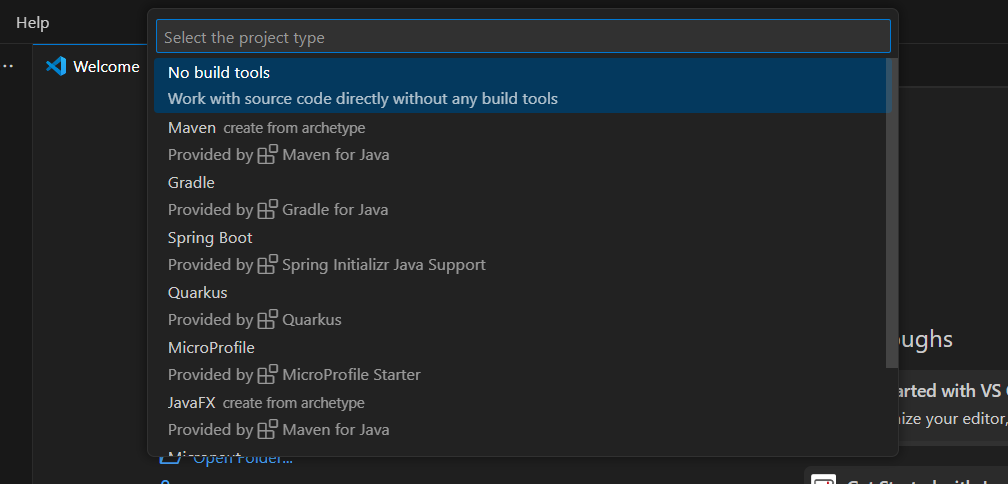The height and width of the screenshot is (484, 1008).
Task: Open the Help menu
Action: 32,23
